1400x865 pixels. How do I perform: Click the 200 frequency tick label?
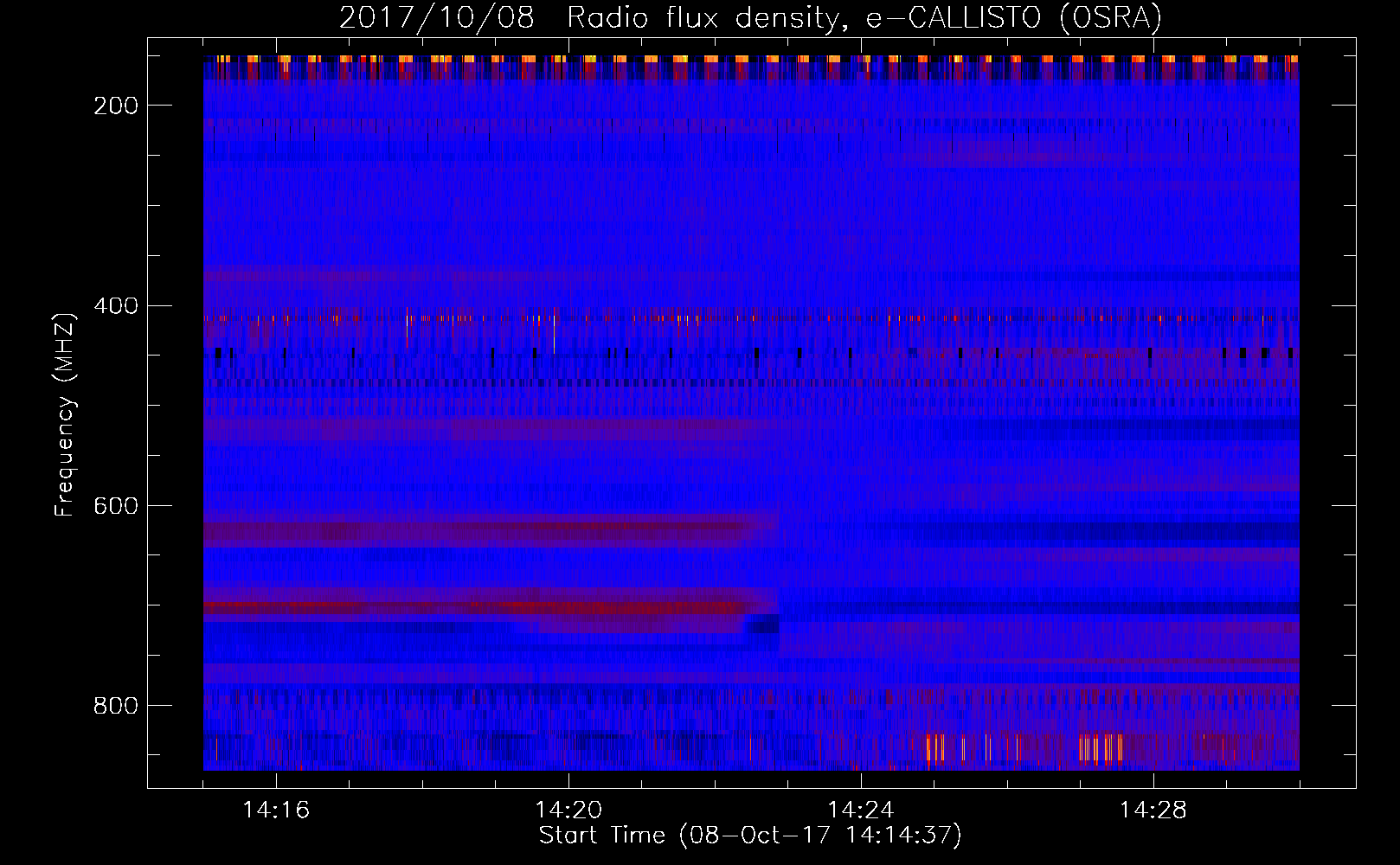pos(116,106)
